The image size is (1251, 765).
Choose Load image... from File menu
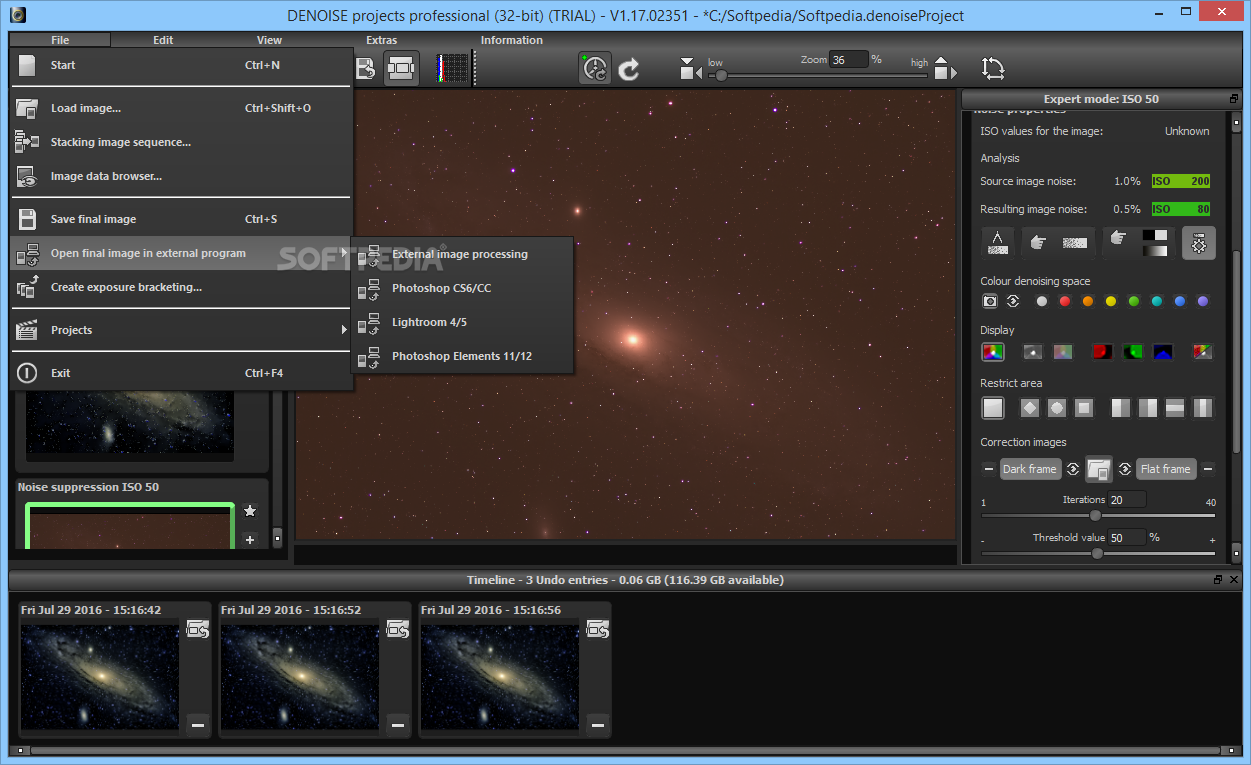coord(181,108)
